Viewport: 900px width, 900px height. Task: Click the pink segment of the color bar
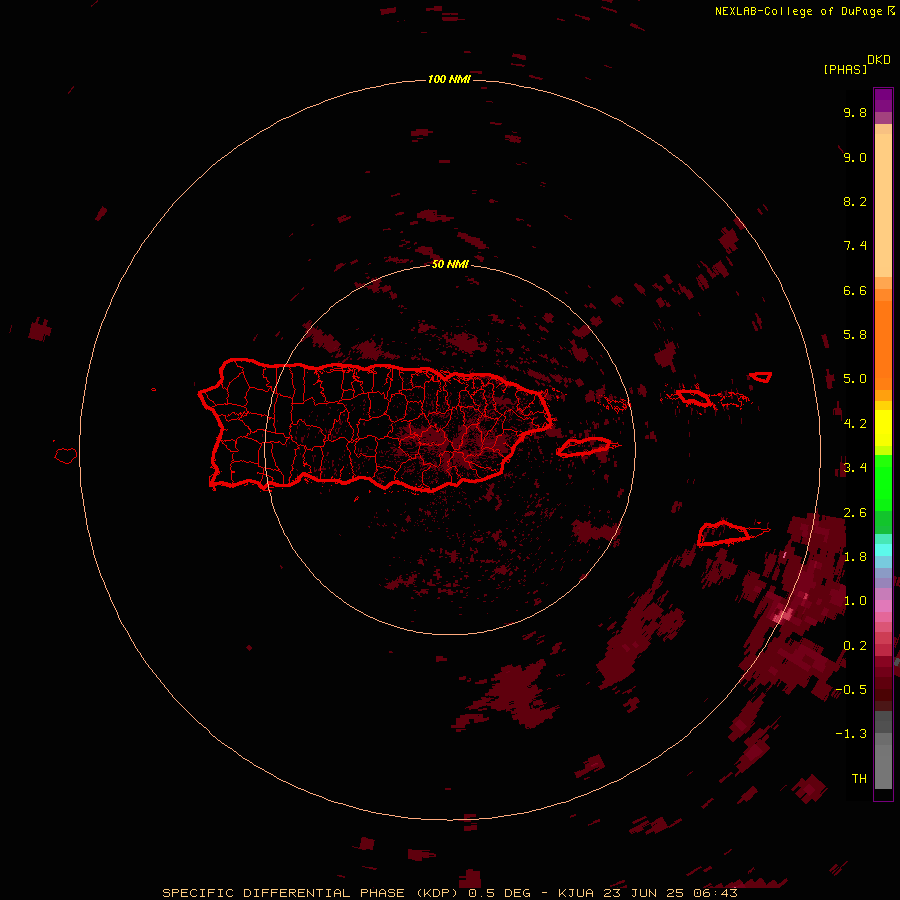pyautogui.click(x=883, y=606)
